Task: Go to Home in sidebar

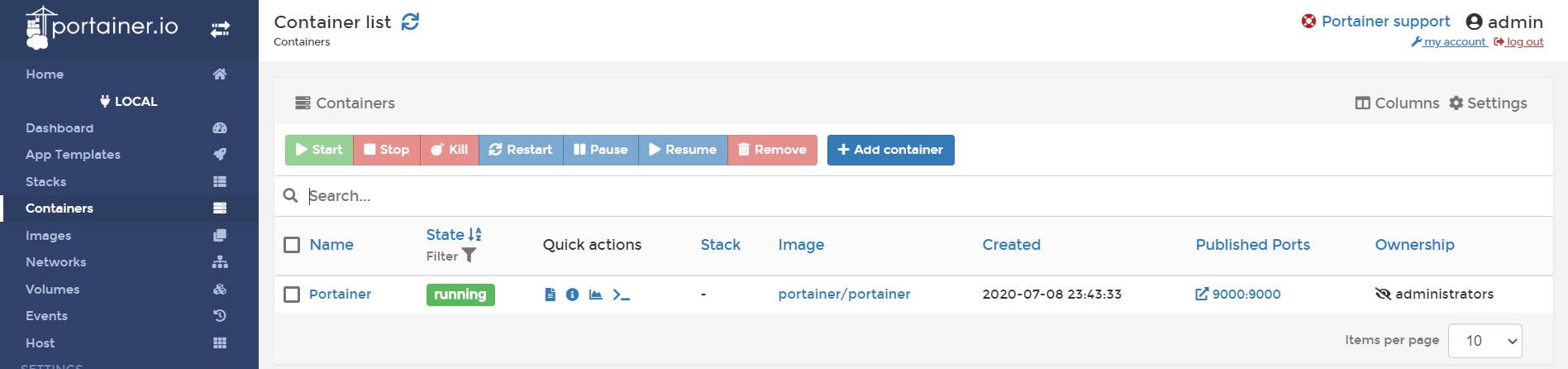Action: tap(45, 74)
